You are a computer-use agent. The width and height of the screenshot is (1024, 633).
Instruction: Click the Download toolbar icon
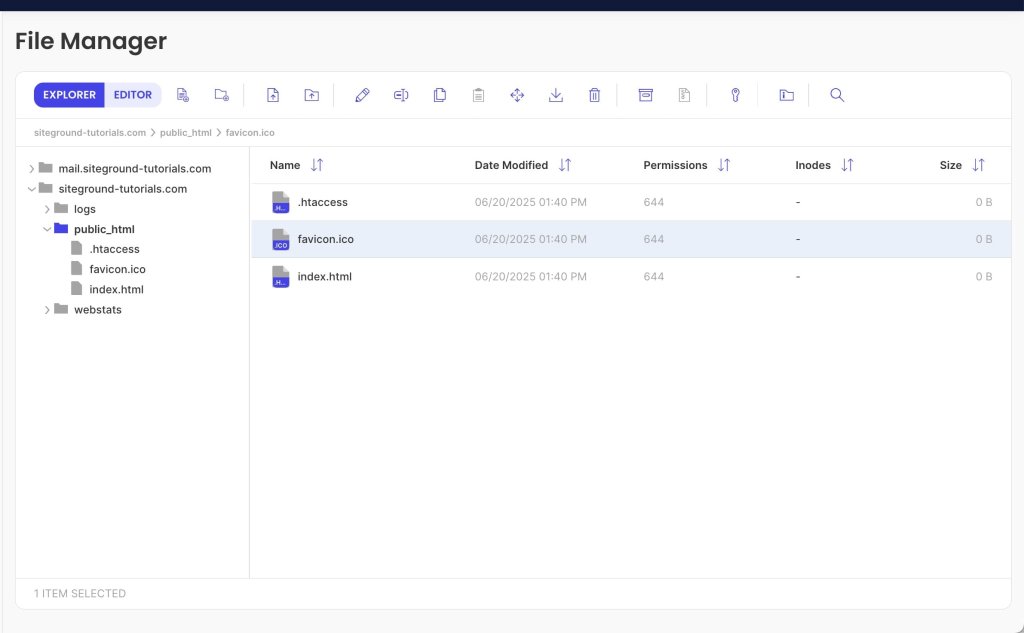click(556, 95)
